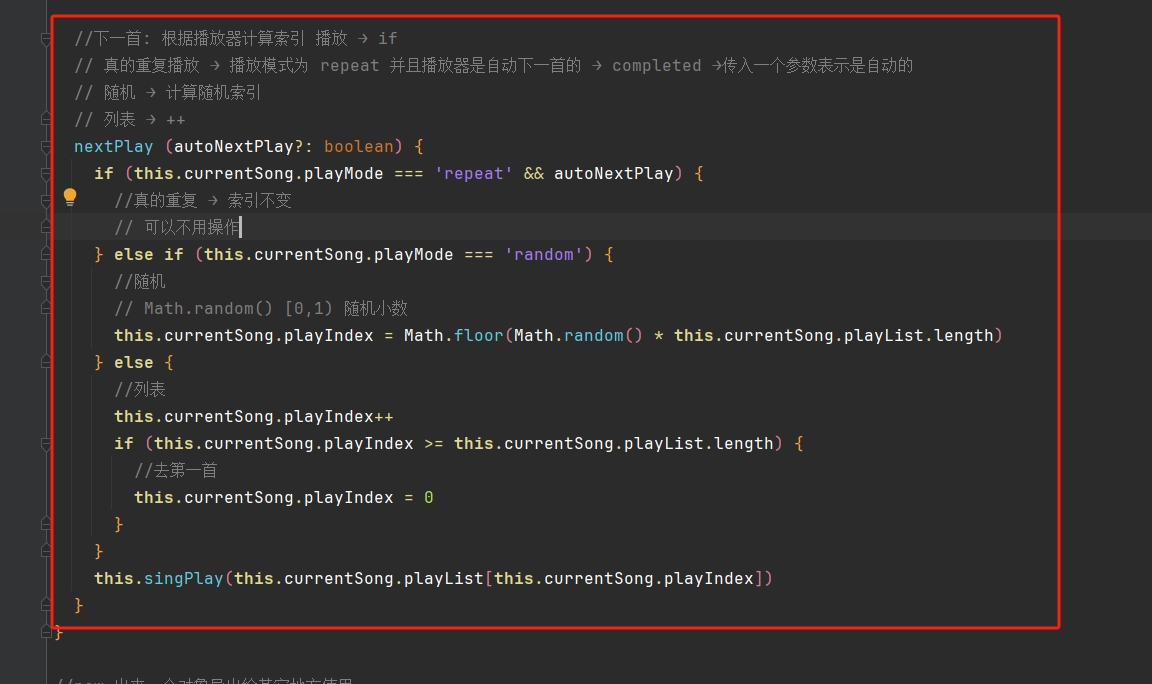
Task: Click the 'repeat' string literal
Action: [473, 173]
